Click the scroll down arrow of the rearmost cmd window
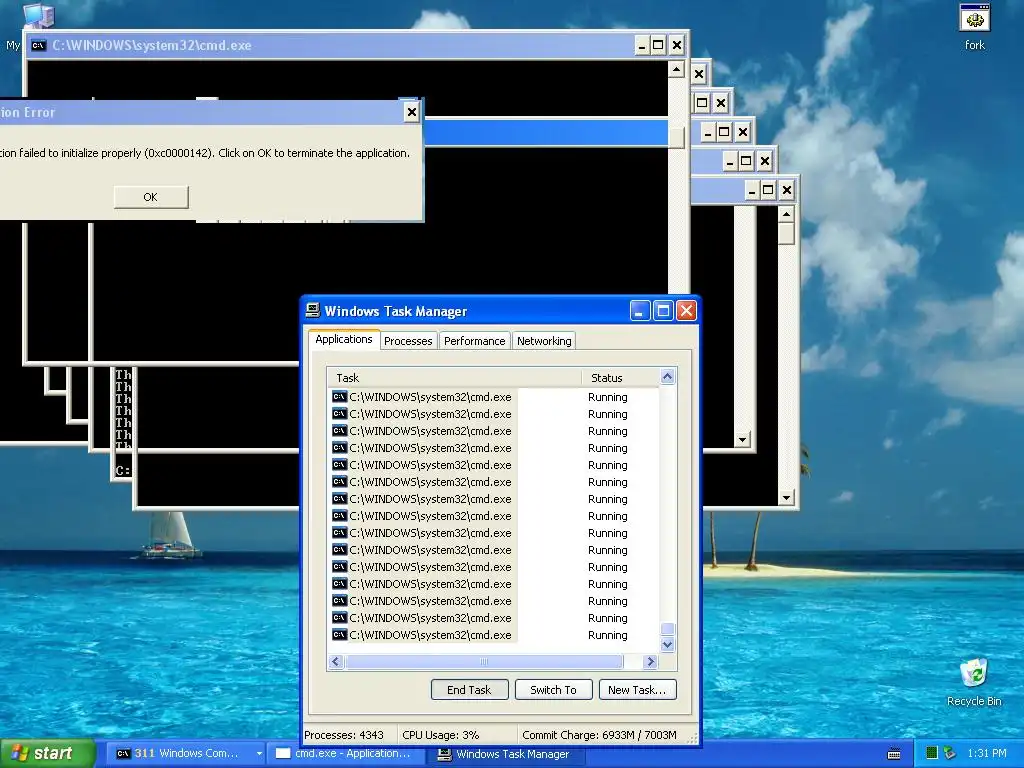Screen dimensions: 1024x768 tap(786, 498)
